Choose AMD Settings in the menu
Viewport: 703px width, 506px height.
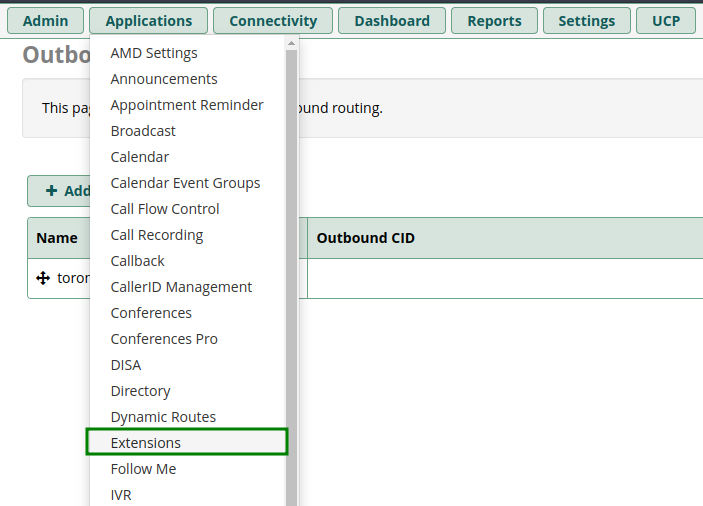click(154, 53)
